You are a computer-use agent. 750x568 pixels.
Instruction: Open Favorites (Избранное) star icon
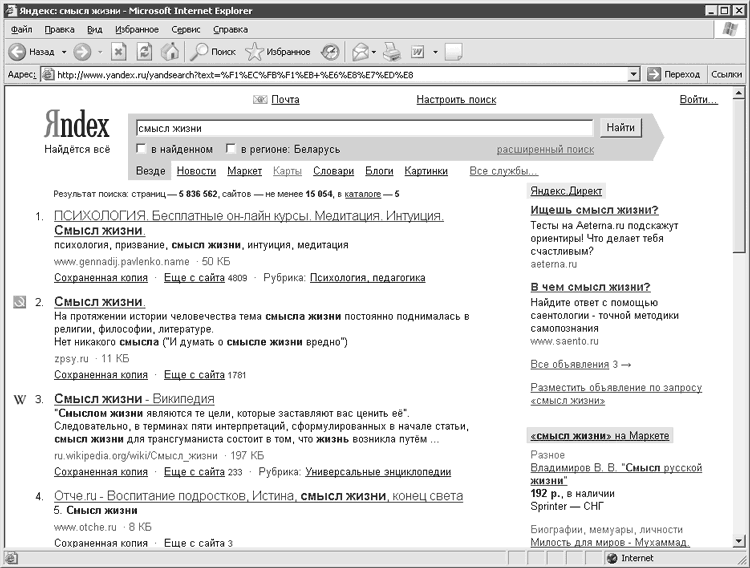(255, 51)
